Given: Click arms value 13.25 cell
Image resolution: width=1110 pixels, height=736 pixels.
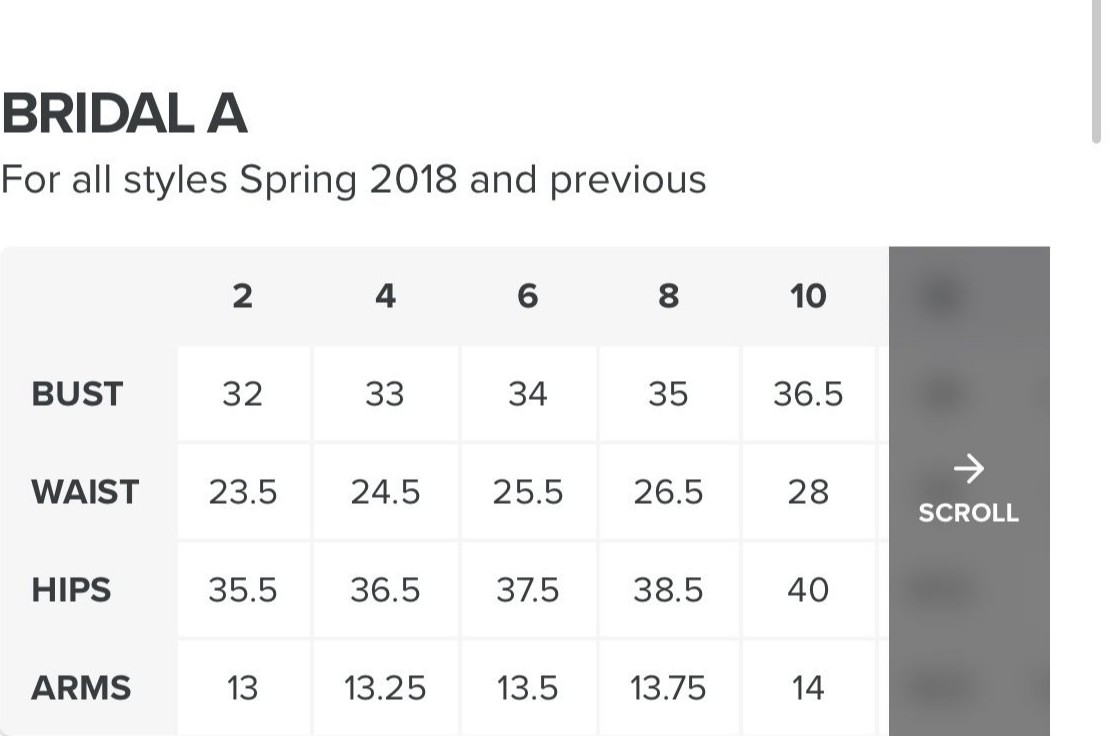Looking at the screenshot, I should tap(386, 688).
